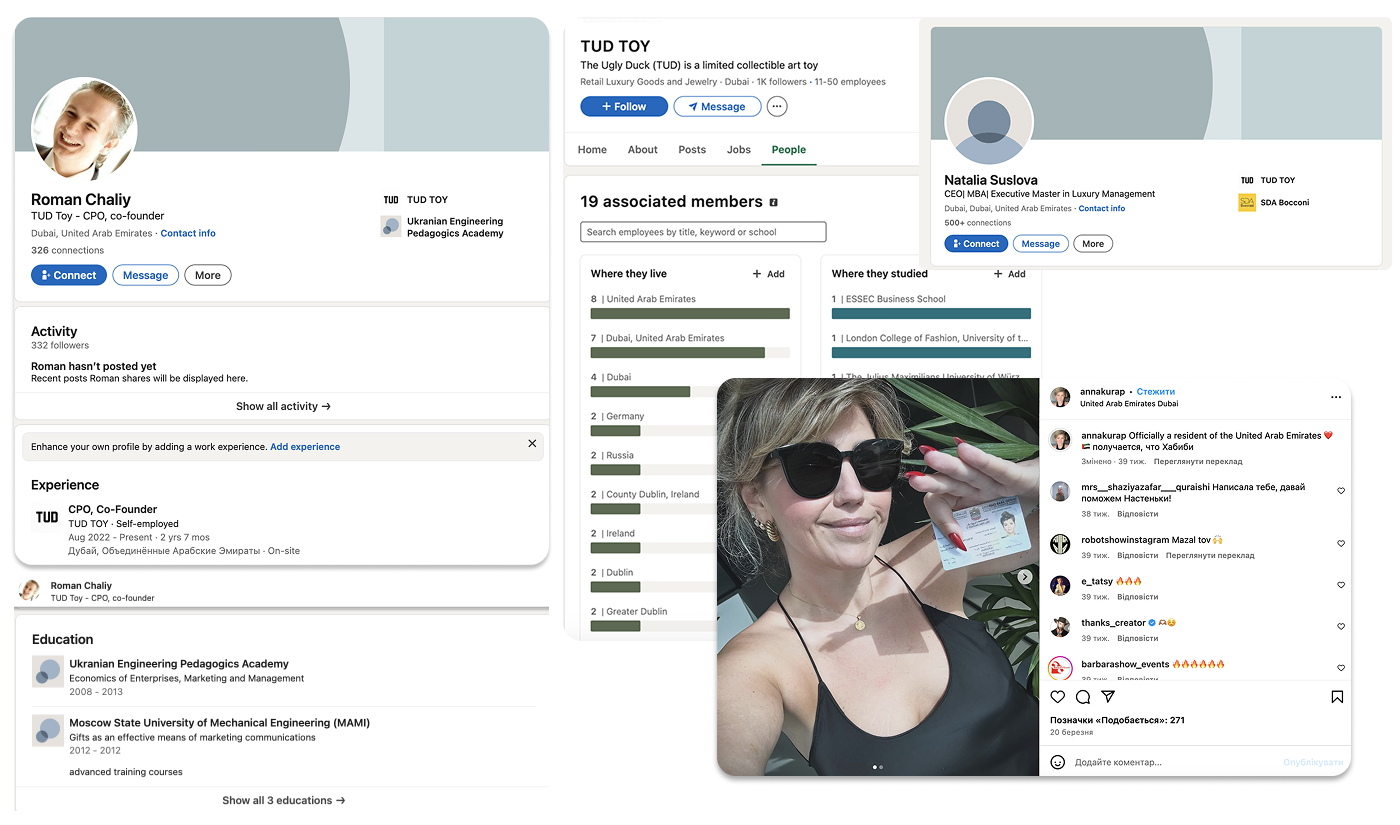Click the TUD TOY three-dot more button

tap(777, 106)
